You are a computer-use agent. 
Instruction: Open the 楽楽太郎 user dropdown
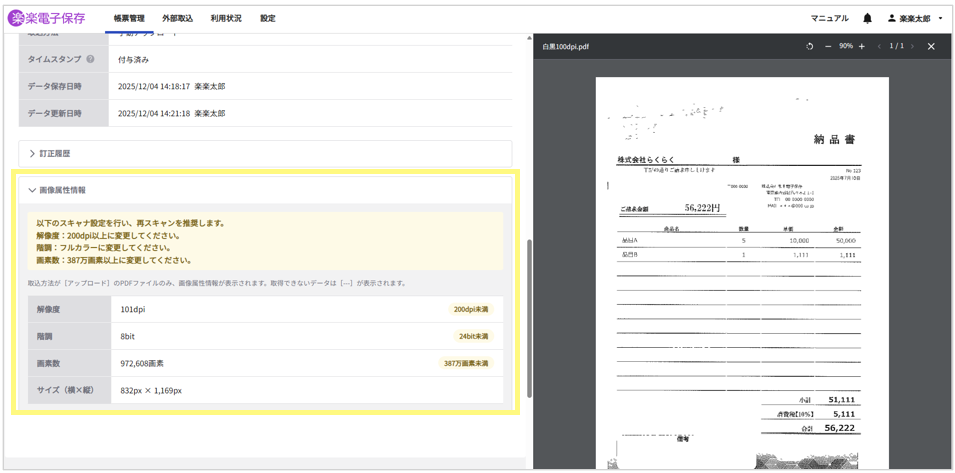coord(915,18)
